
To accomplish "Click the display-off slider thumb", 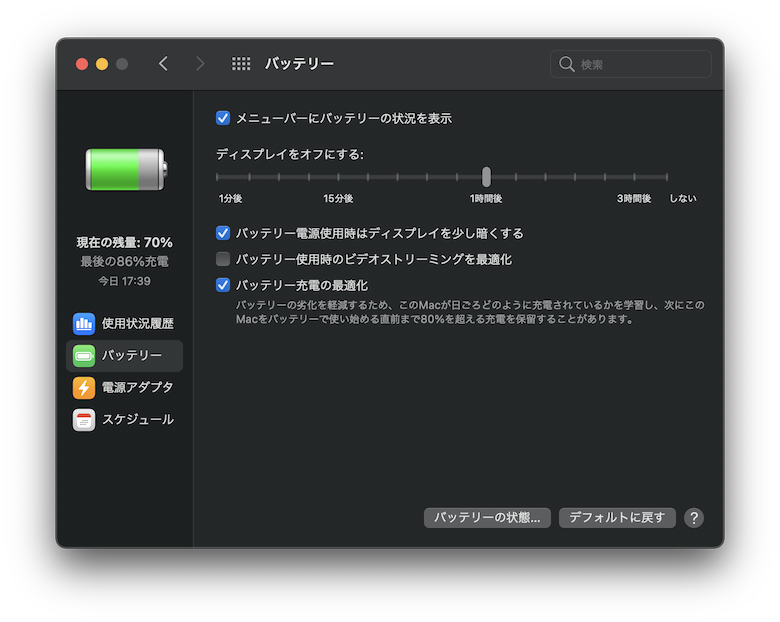I will click(x=486, y=177).
